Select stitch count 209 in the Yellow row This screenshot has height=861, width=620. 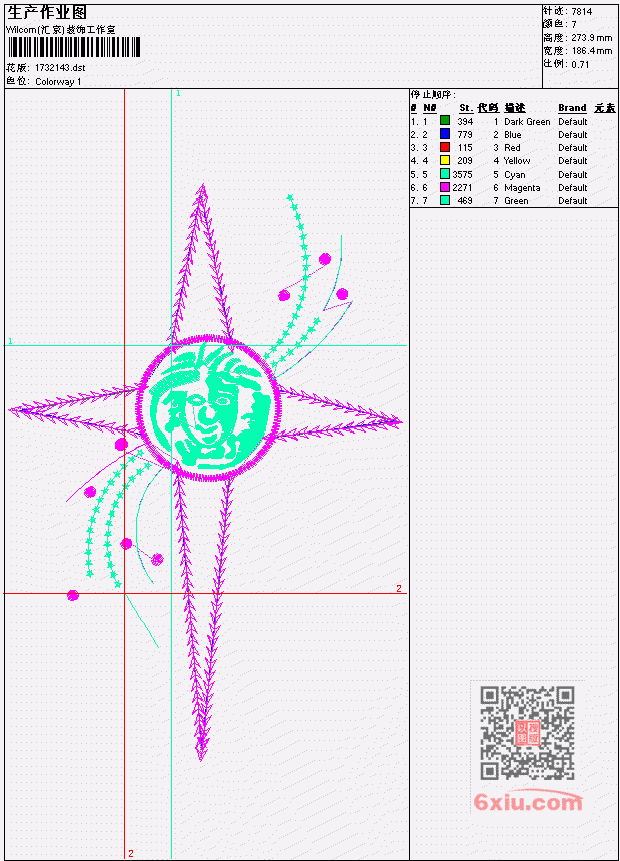[x=465, y=161]
